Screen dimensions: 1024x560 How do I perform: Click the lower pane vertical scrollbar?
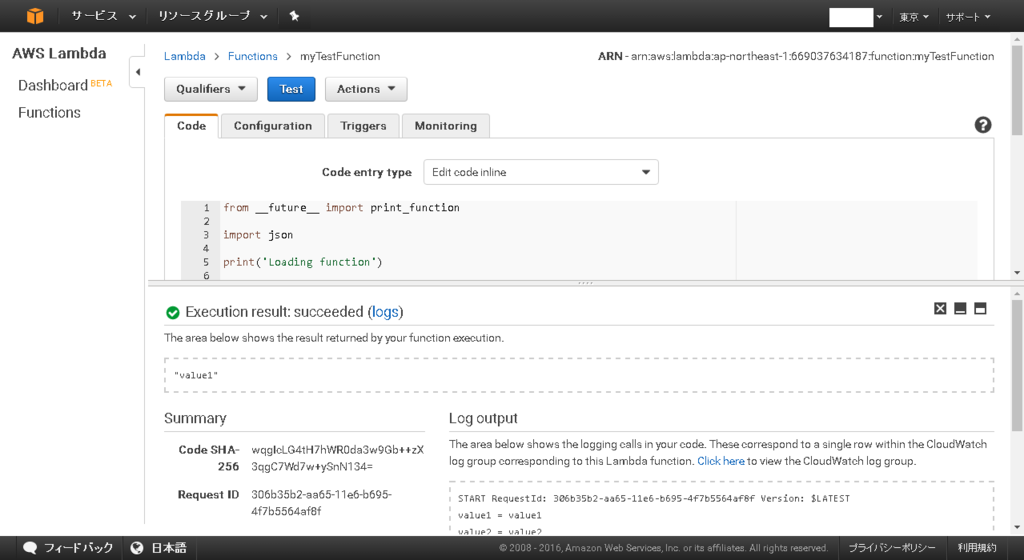tap(1017, 366)
